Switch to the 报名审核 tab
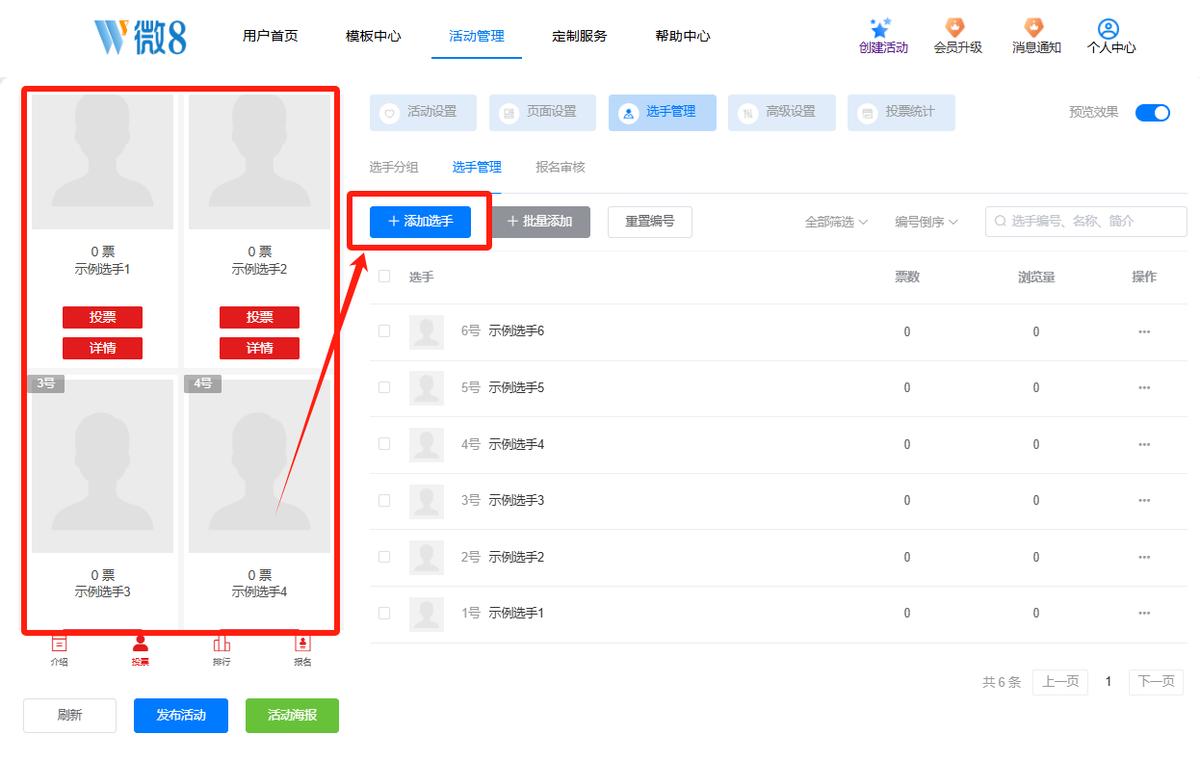Viewport: 1200px width, 764px height. coord(560,168)
